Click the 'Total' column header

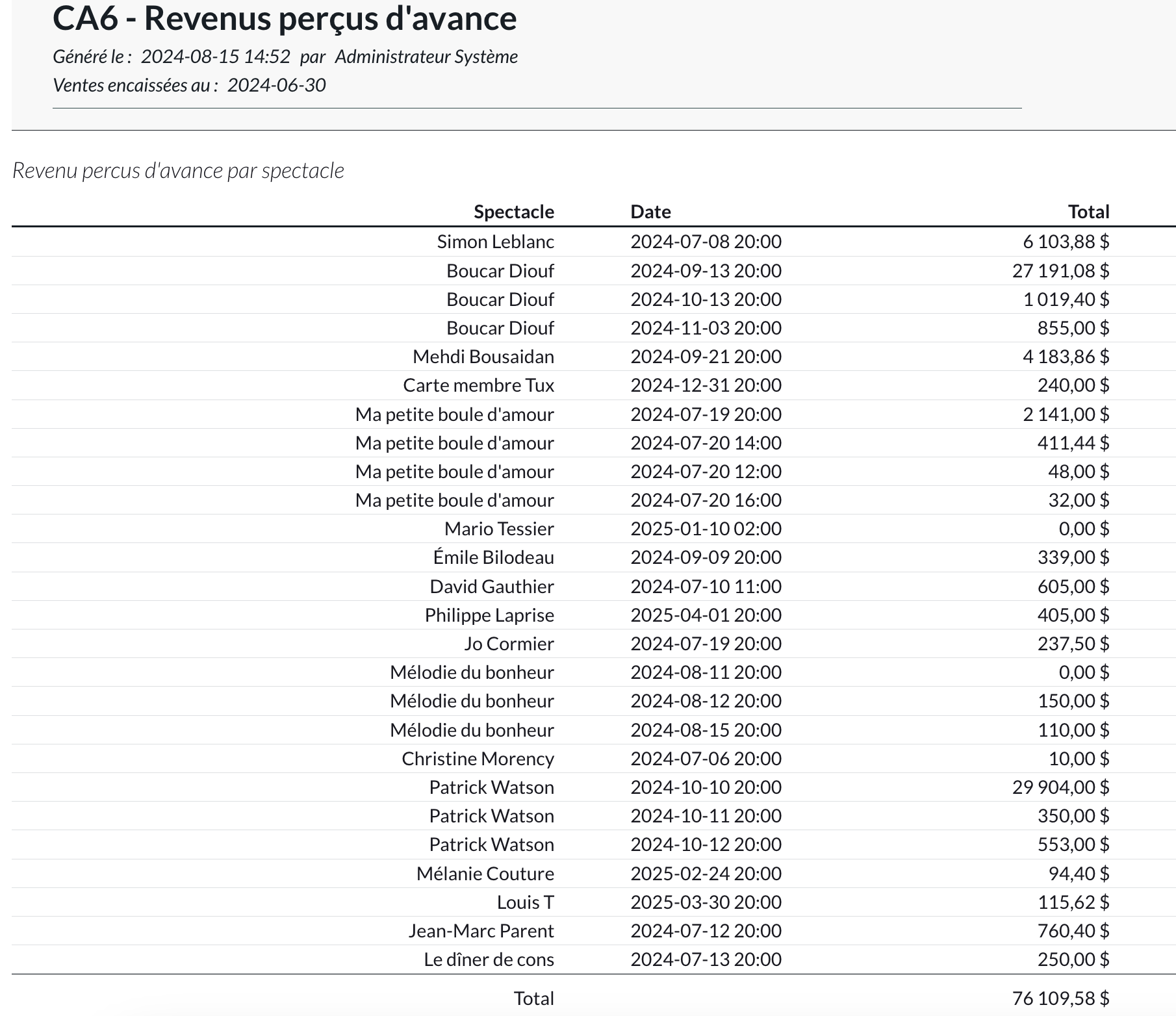1089,212
